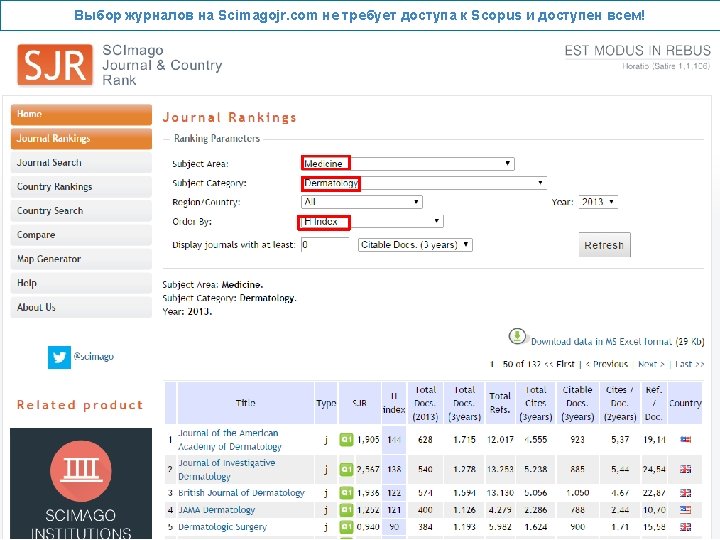Screen dimensions: 720x540
Task: Select Journal Rankings in the sidebar
Action: coord(81,139)
